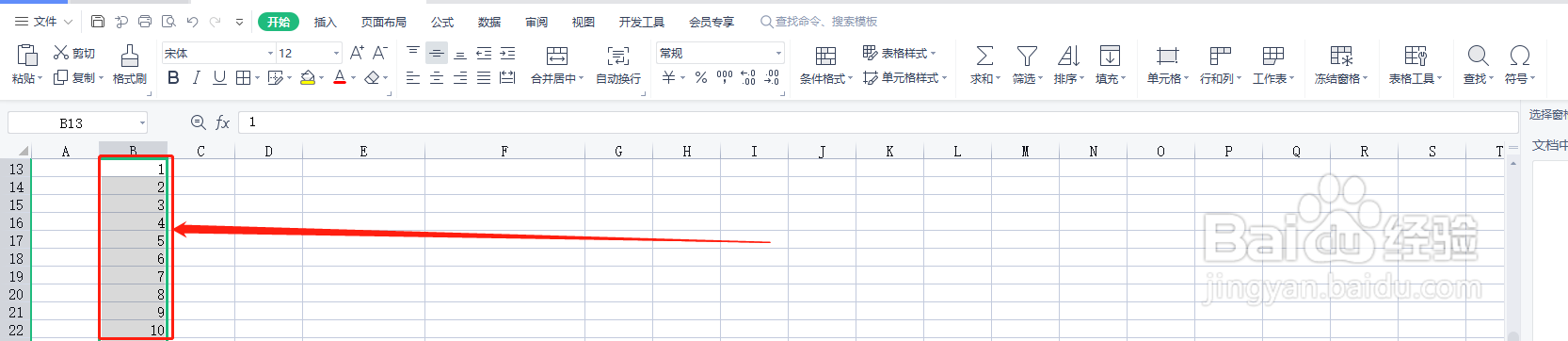Decrease indent in the cell
Image resolution: width=1568 pixels, height=341 pixels.
(x=484, y=53)
